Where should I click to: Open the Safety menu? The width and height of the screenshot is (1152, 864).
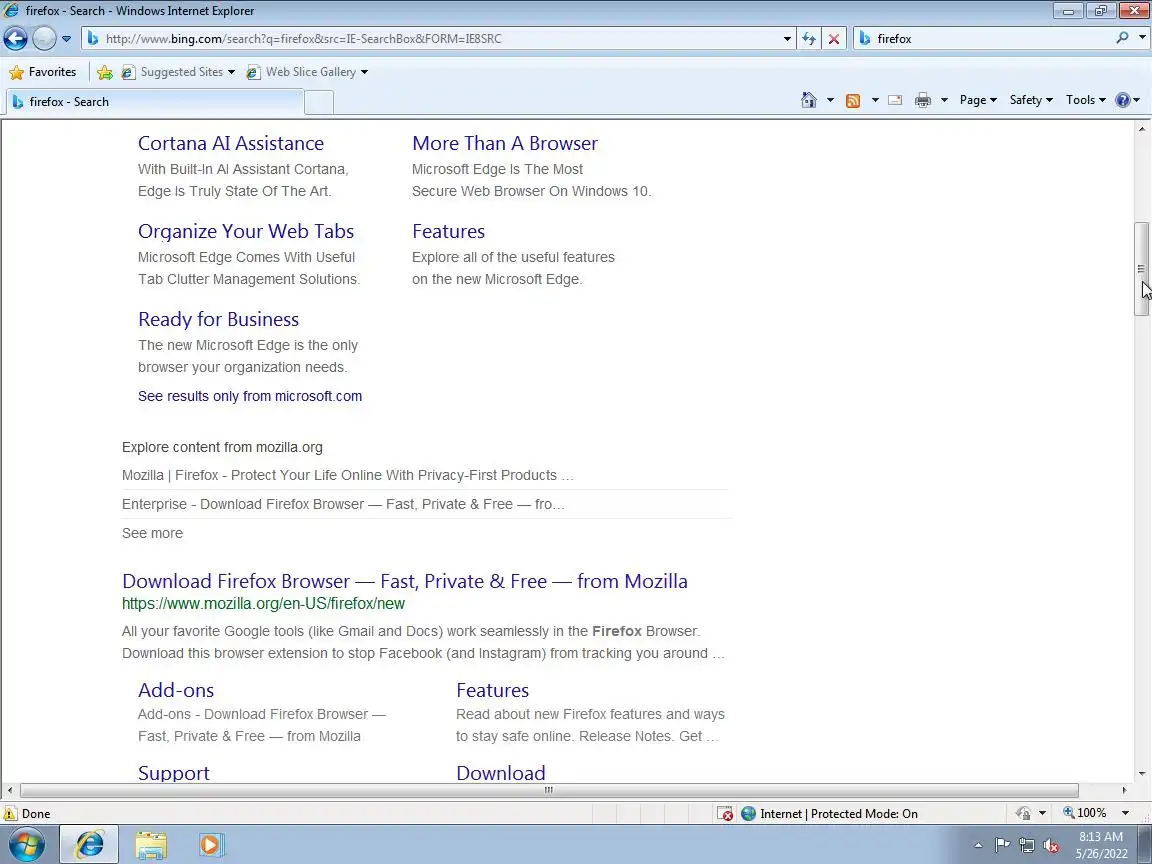click(x=1031, y=100)
